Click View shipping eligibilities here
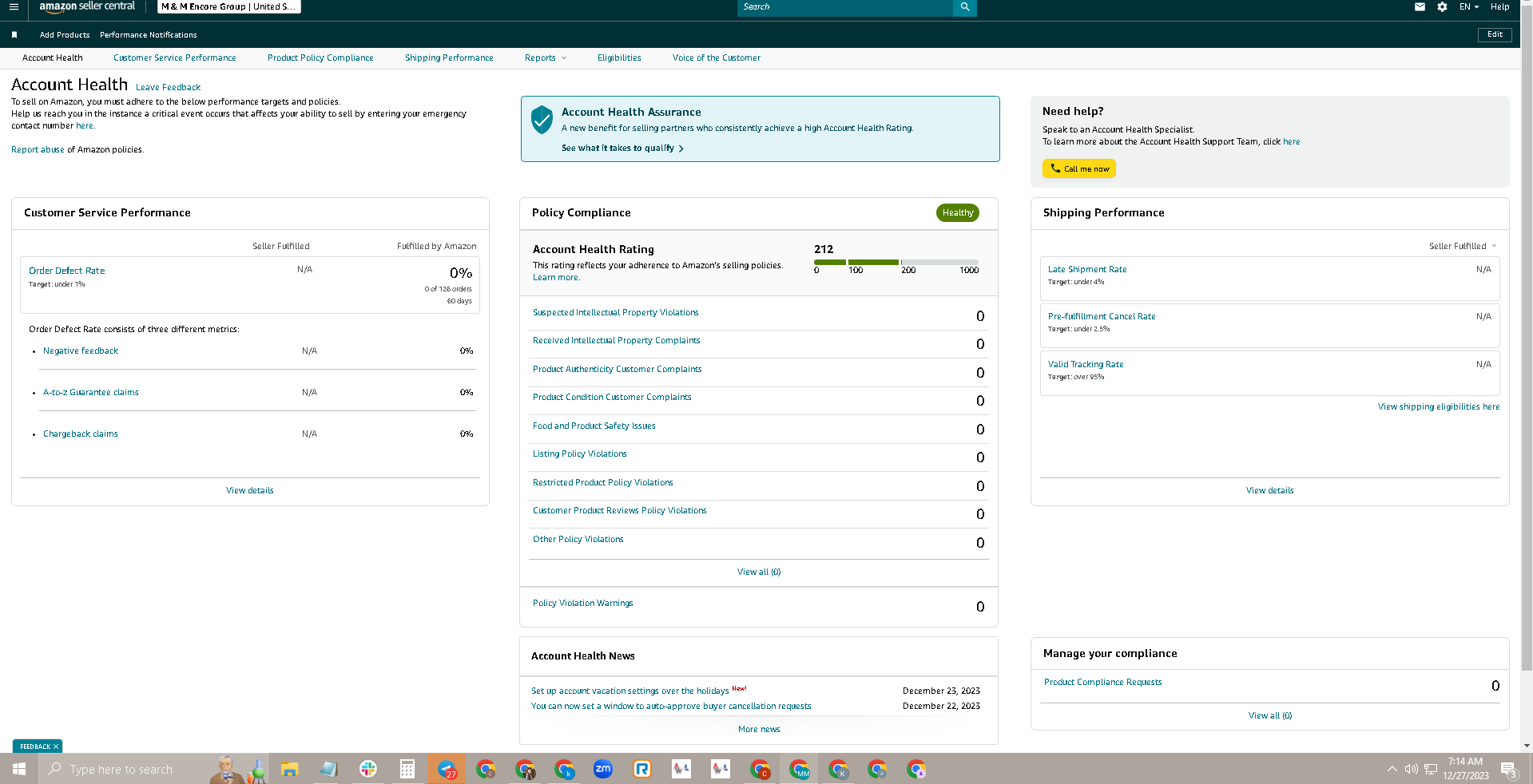The width and height of the screenshot is (1533, 784). [1439, 407]
